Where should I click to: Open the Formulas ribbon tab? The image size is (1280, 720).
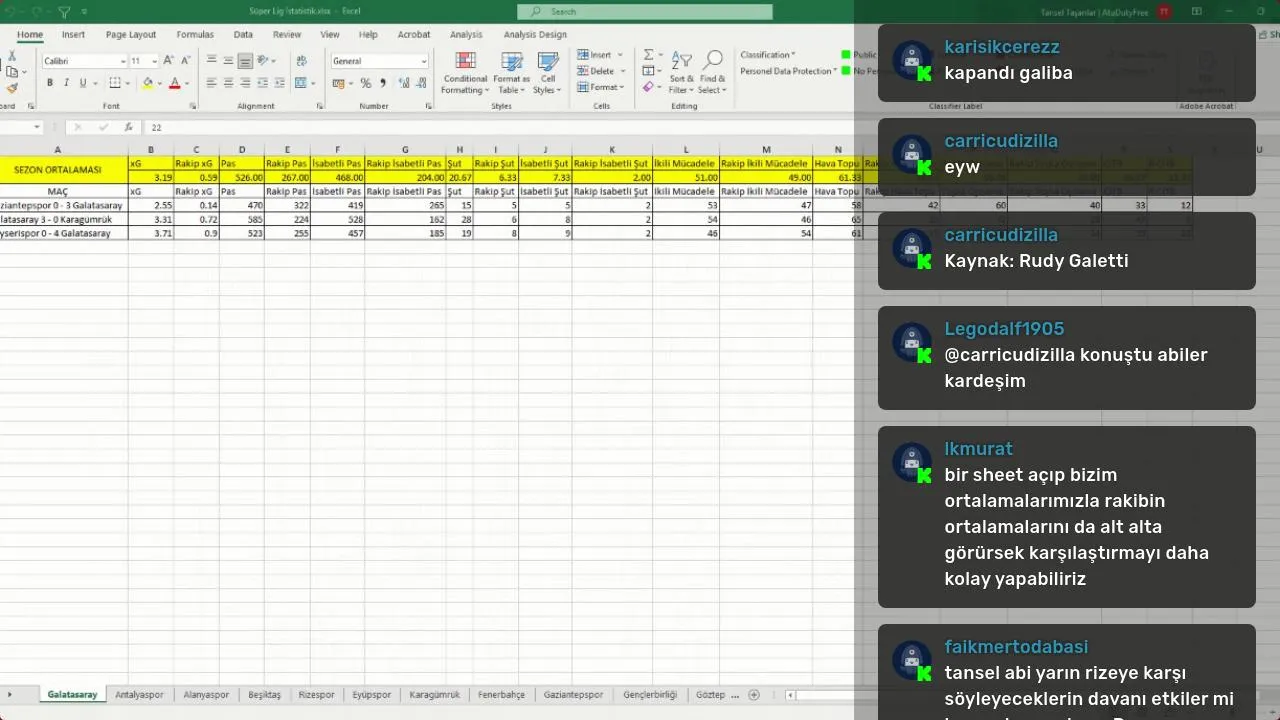click(195, 34)
